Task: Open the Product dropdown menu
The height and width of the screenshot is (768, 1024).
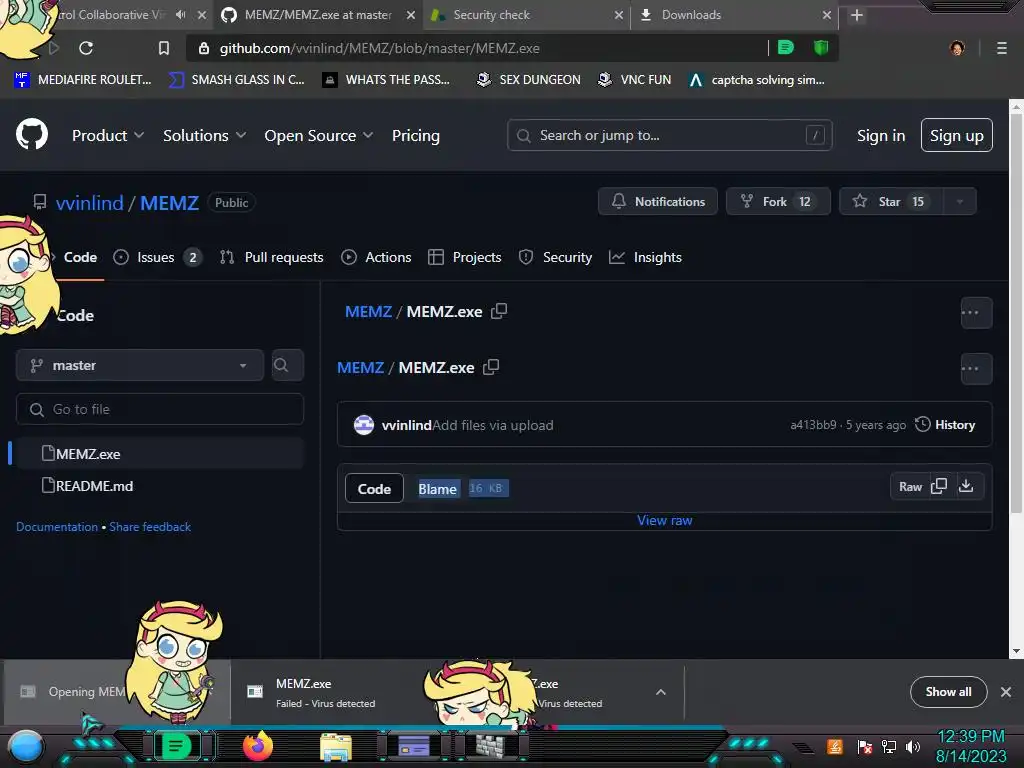Action: click(x=108, y=135)
